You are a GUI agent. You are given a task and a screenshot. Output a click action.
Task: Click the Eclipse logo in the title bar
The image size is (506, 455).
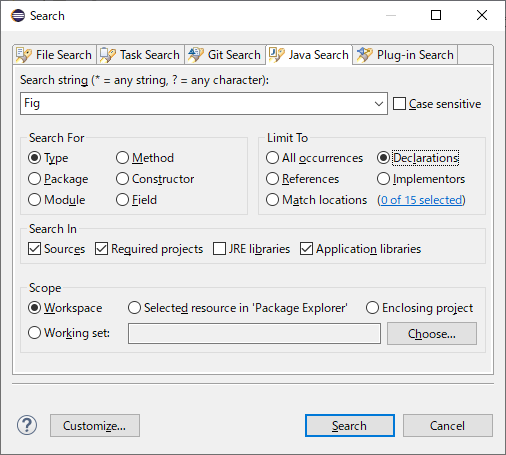[18, 15]
